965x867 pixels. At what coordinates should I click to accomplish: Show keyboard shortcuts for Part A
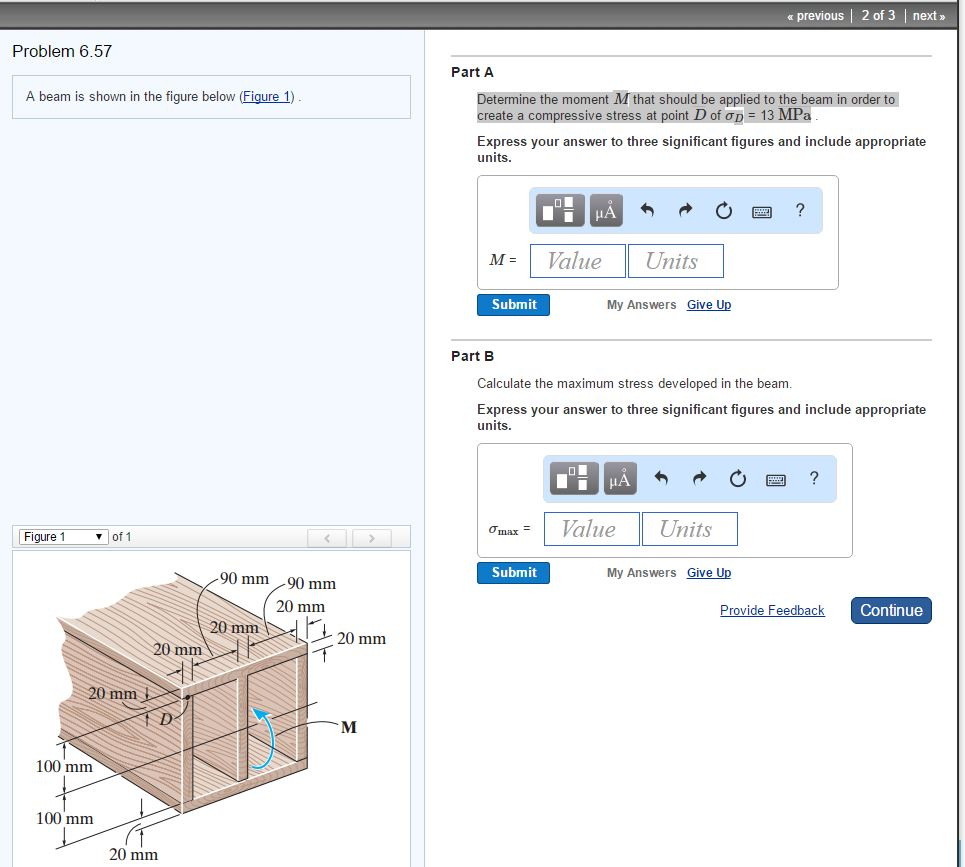click(x=762, y=212)
